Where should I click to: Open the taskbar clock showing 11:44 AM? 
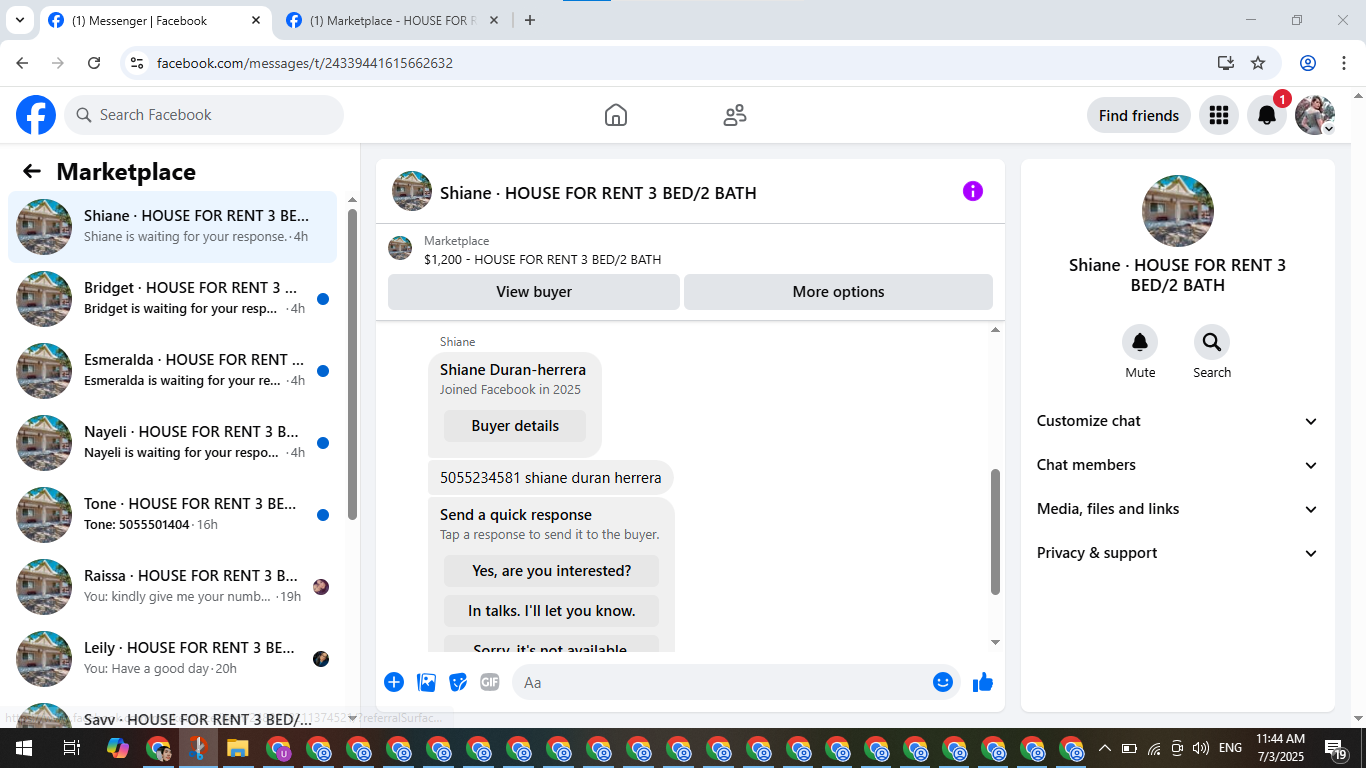(x=1280, y=748)
